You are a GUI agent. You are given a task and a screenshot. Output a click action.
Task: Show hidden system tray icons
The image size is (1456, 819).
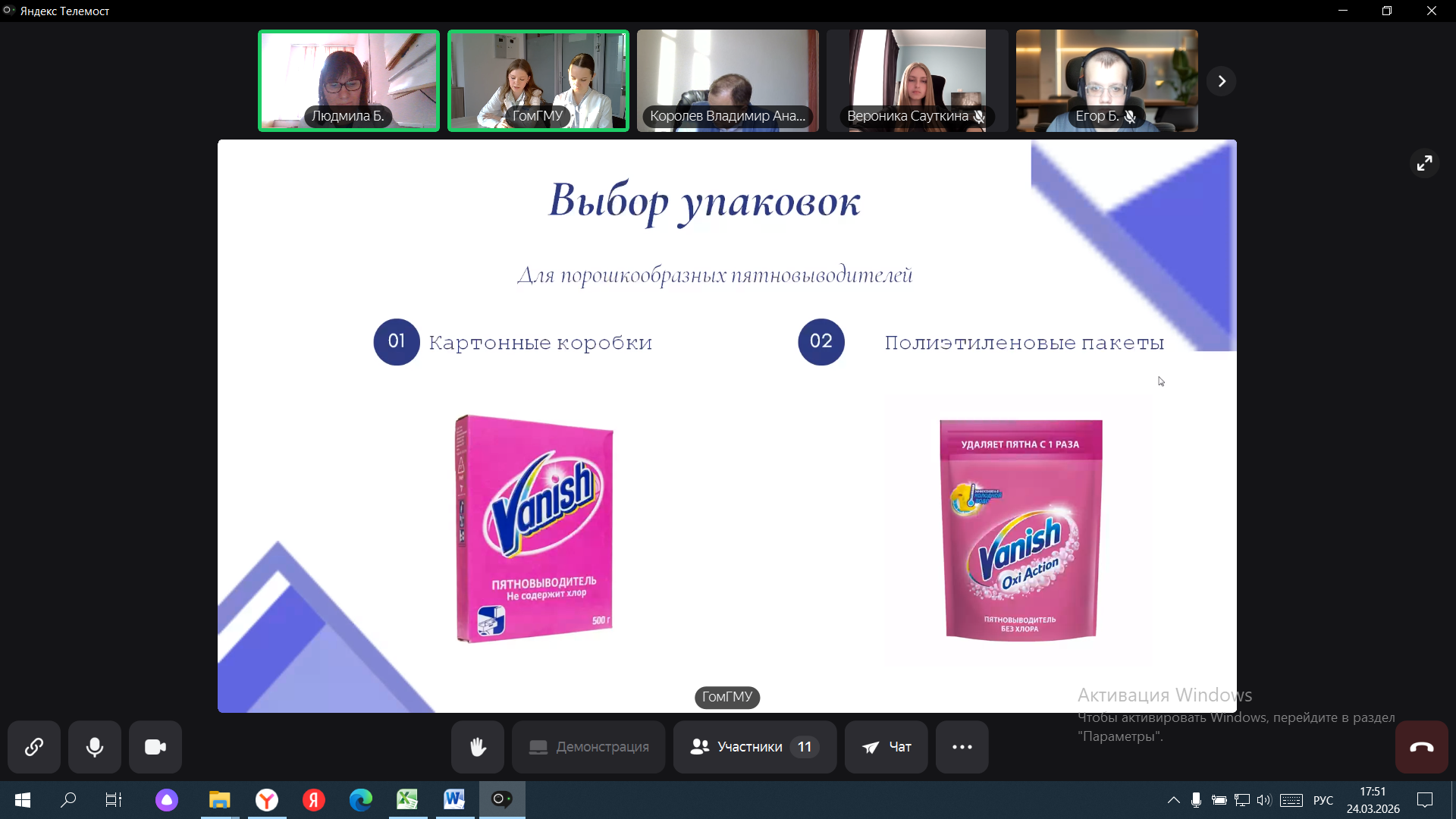(1173, 800)
